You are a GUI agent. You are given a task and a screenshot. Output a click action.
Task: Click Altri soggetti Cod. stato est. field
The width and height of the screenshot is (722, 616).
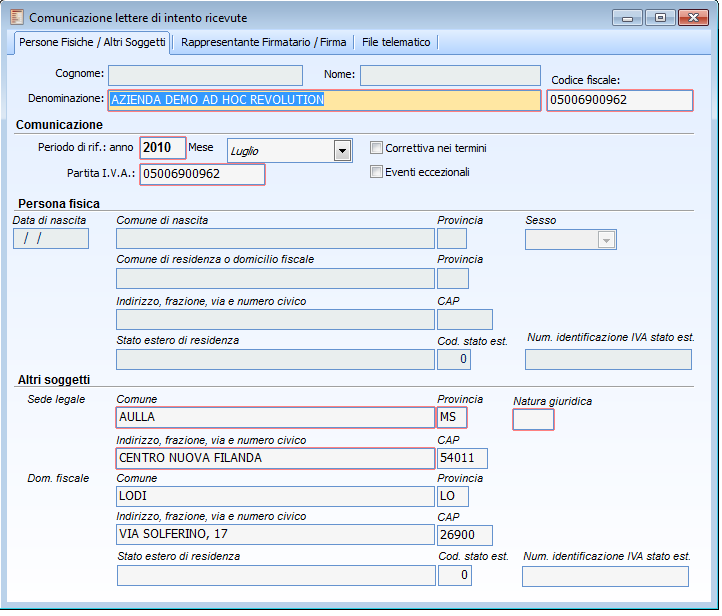[x=455, y=576]
